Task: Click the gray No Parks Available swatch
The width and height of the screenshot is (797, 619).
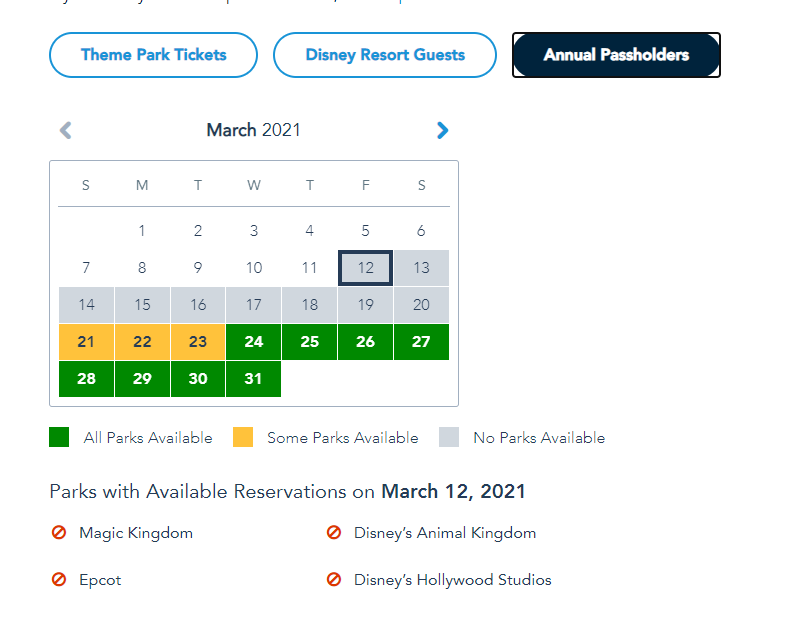Action: (x=449, y=437)
